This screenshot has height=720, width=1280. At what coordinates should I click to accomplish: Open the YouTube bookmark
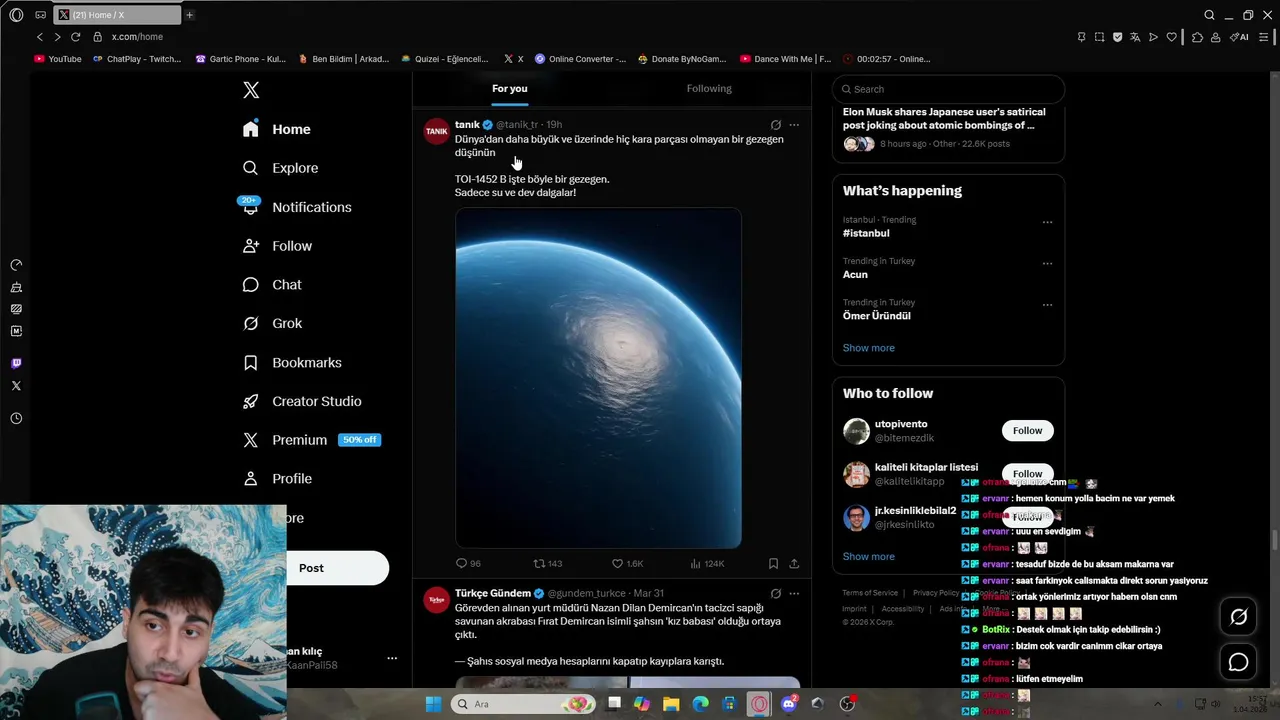(x=58, y=59)
